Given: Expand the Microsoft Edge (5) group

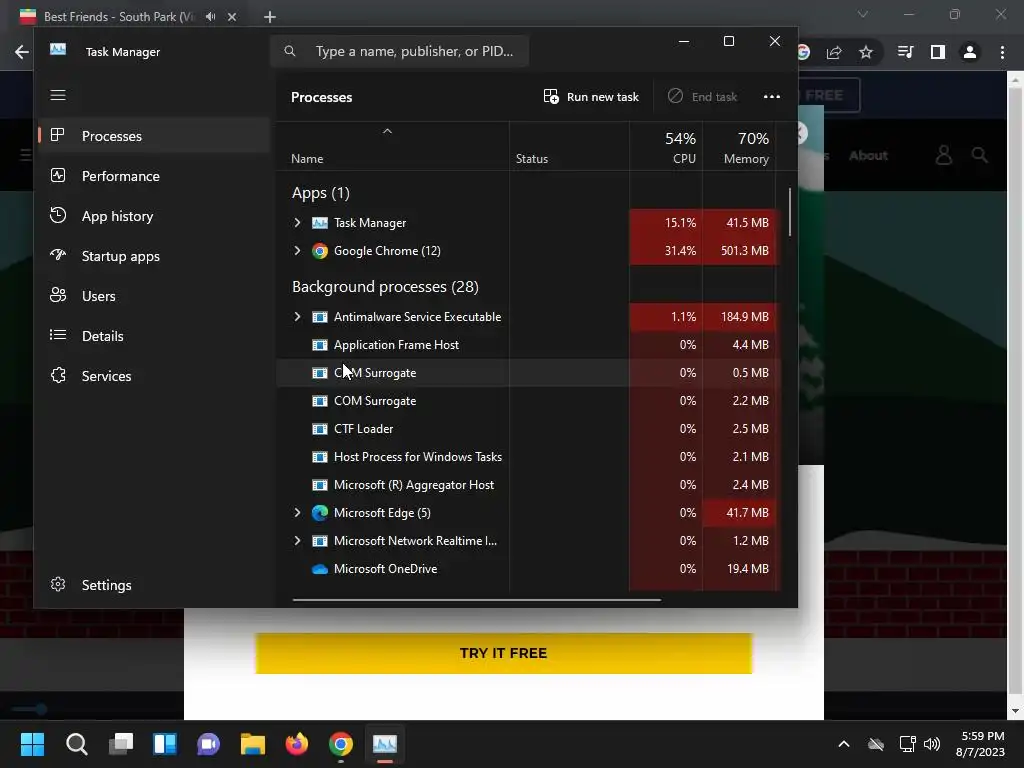Looking at the screenshot, I should pyautogui.click(x=297, y=513).
